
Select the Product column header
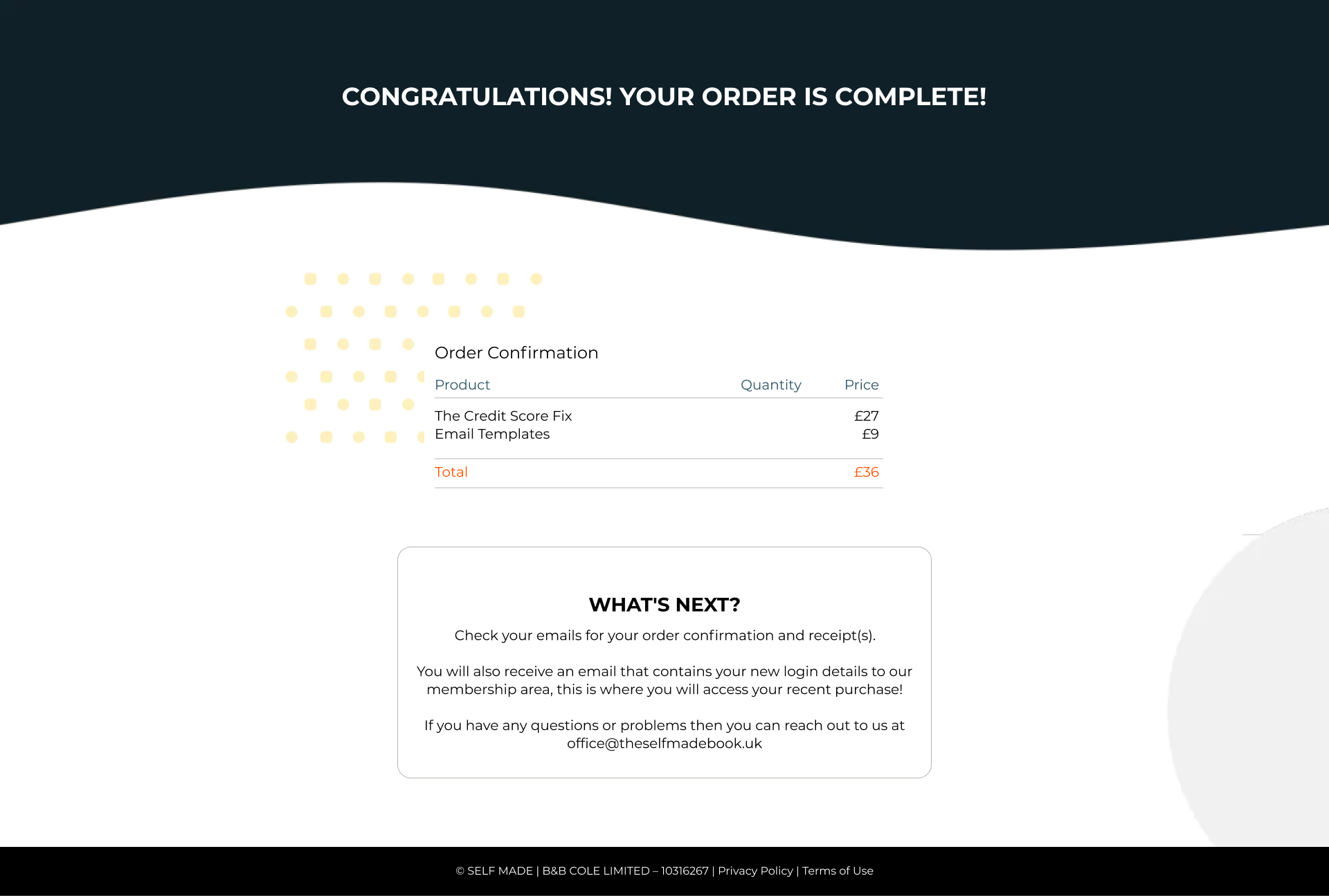pyautogui.click(x=461, y=384)
